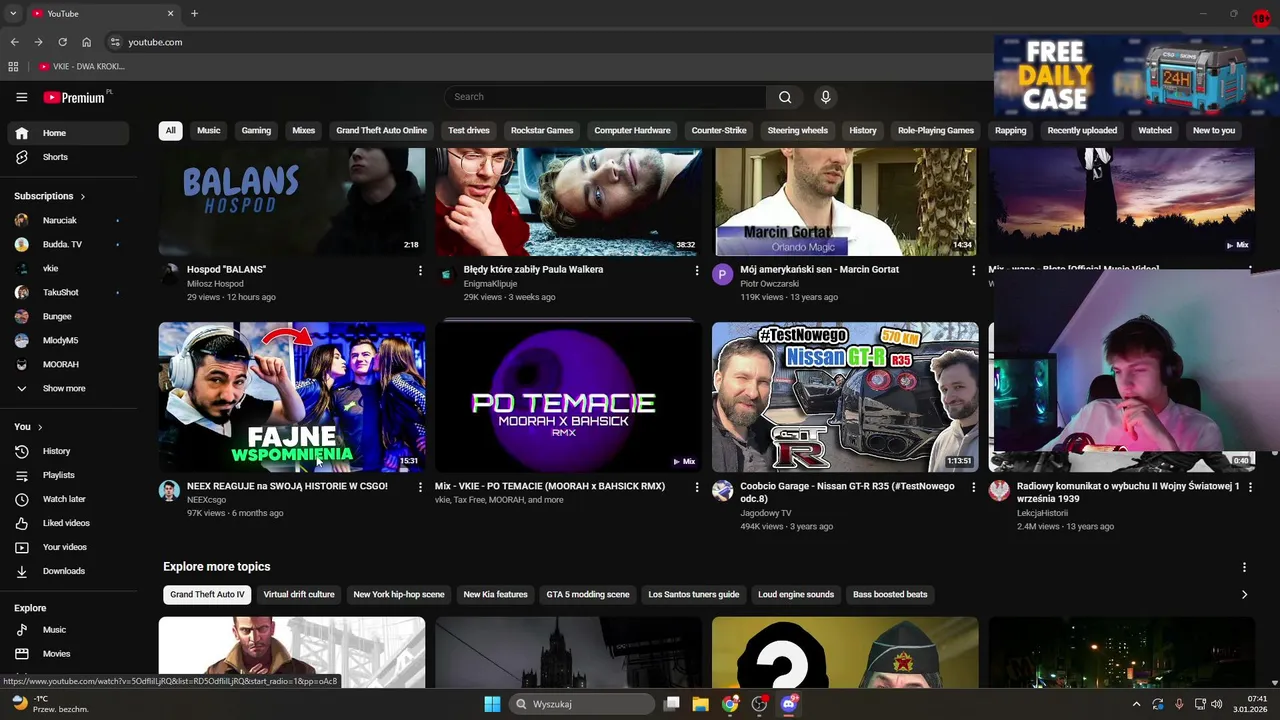This screenshot has height=720, width=1280.
Task: Open Downloads in the sidebar
Action: [x=68, y=571]
